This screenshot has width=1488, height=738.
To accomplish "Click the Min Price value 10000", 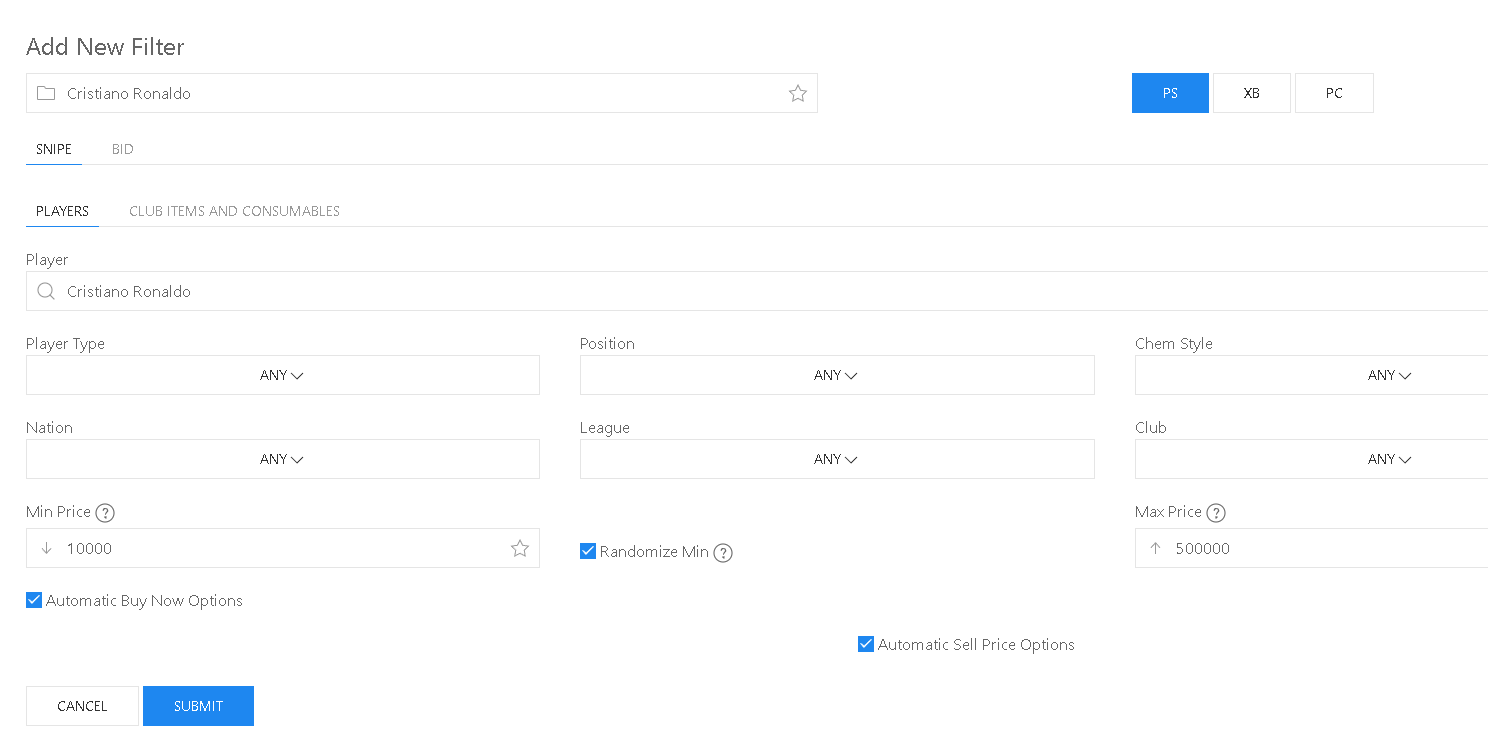I will tap(90, 549).
